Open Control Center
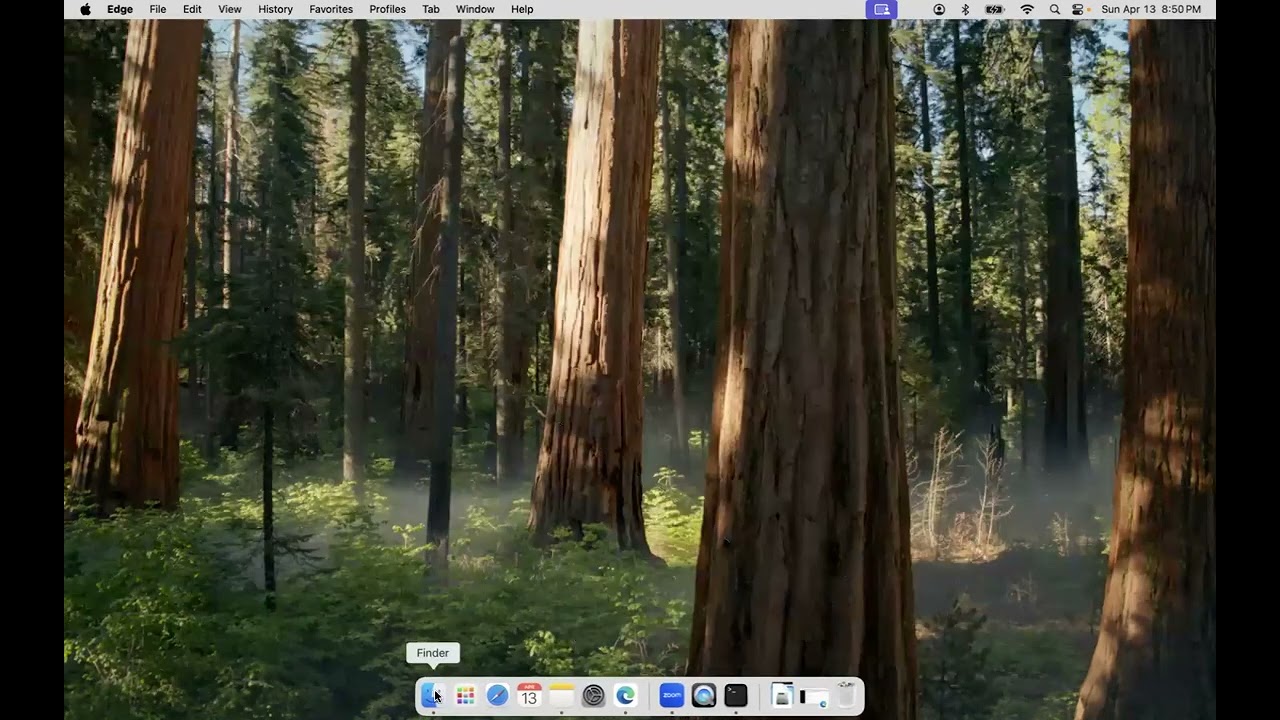The image size is (1280, 720). (1078, 9)
